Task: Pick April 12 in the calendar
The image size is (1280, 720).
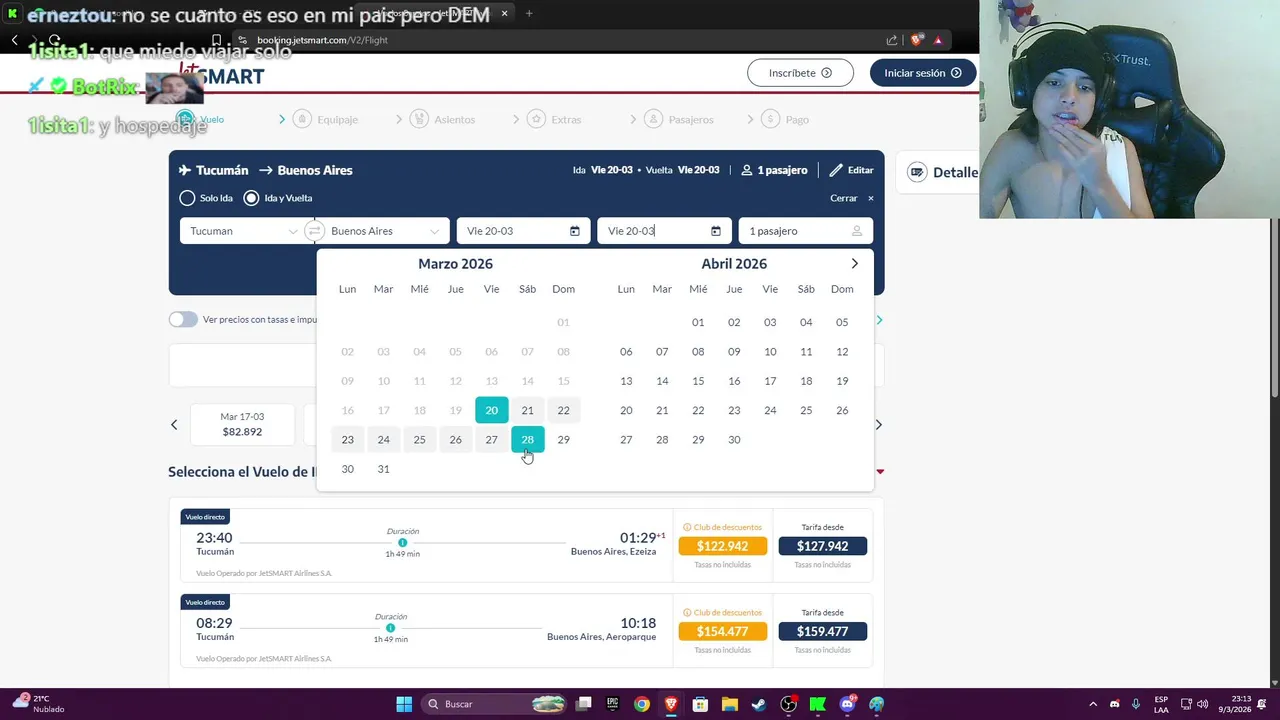Action: click(x=842, y=352)
